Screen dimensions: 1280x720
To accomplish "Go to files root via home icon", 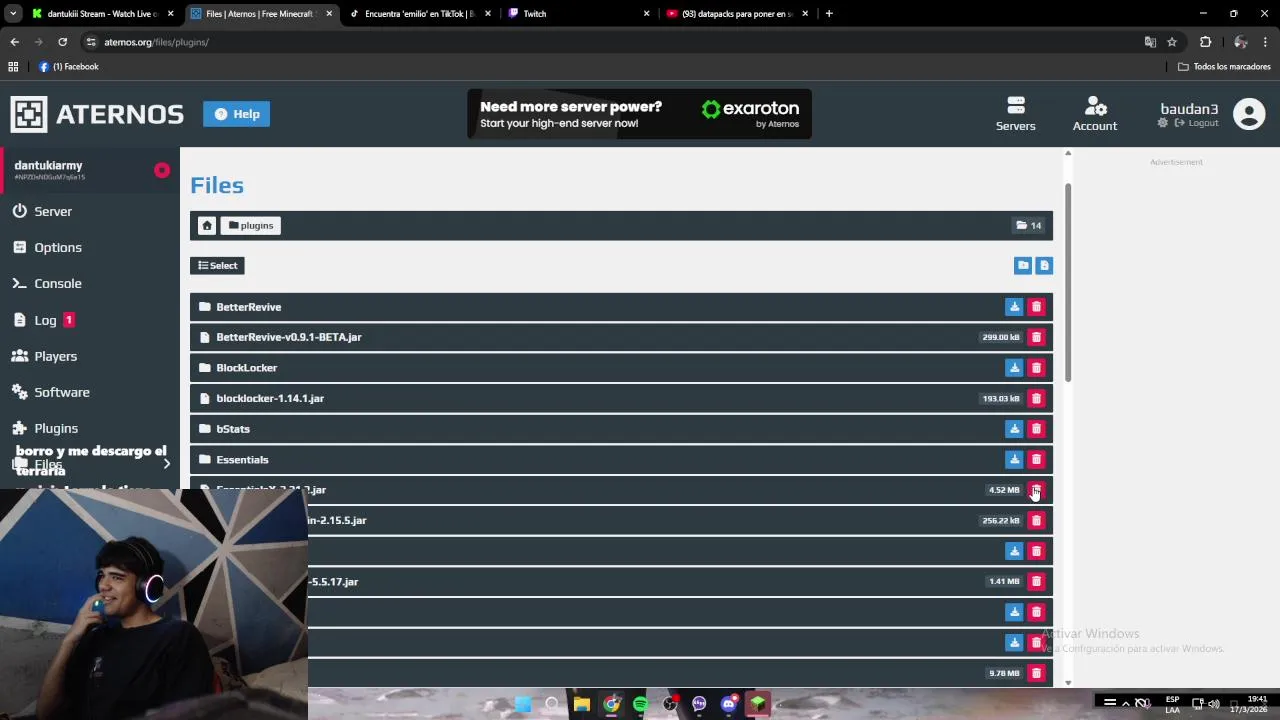I will 207,225.
